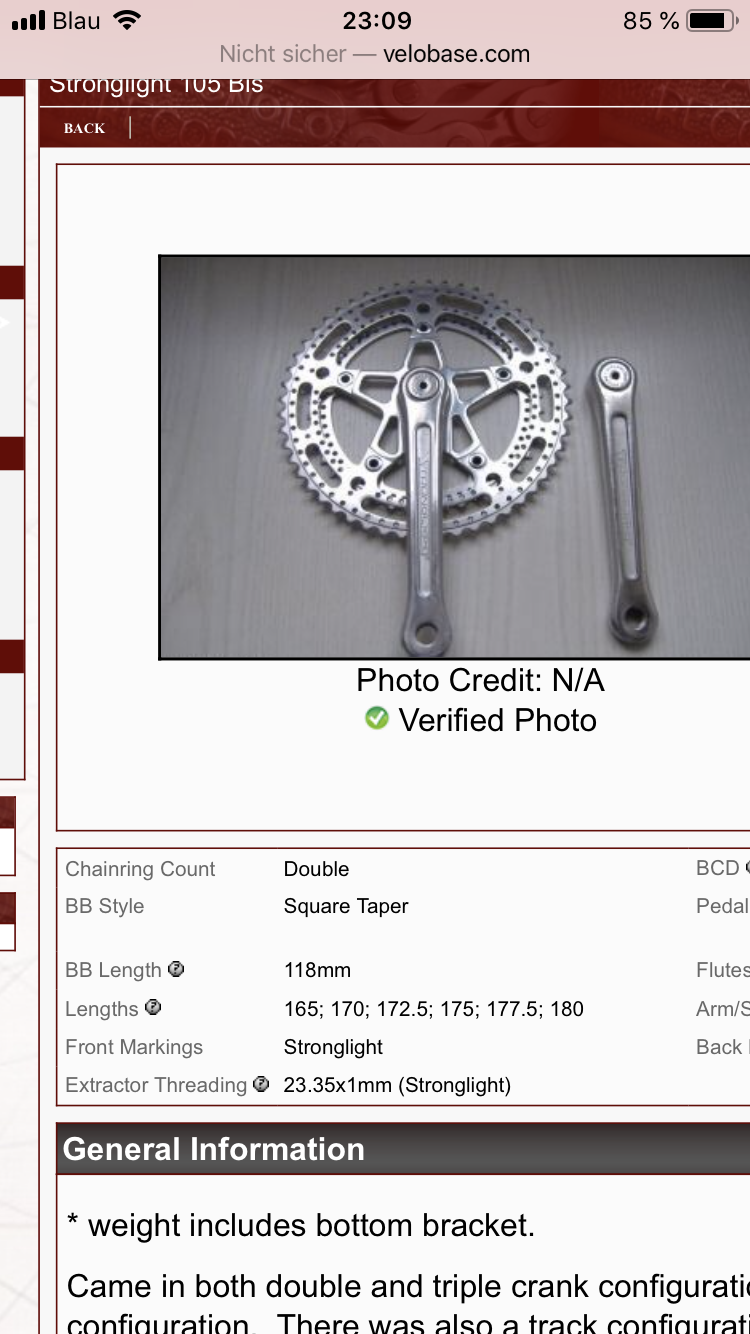Tap the Verified Photo label

click(x=498, y=720)
